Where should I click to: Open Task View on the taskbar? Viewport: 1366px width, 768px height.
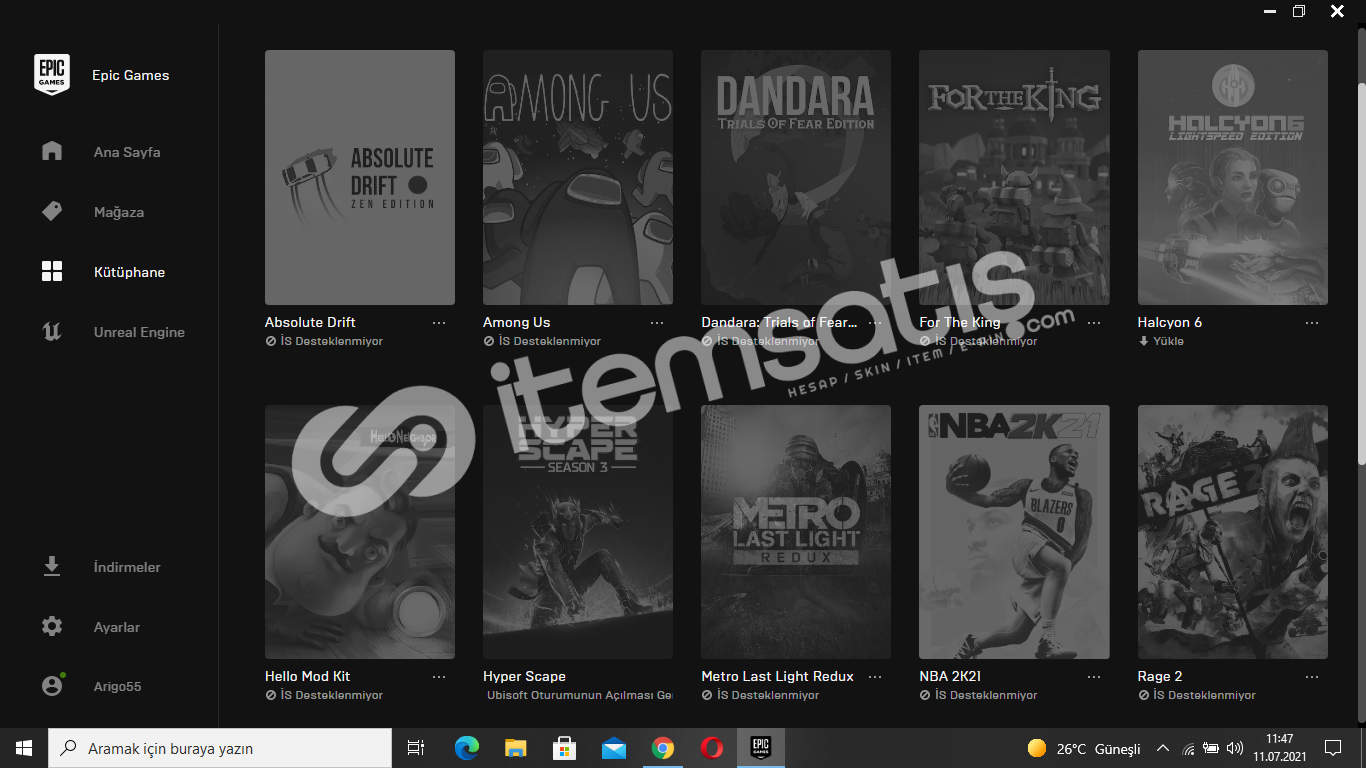tap(416, 748)
